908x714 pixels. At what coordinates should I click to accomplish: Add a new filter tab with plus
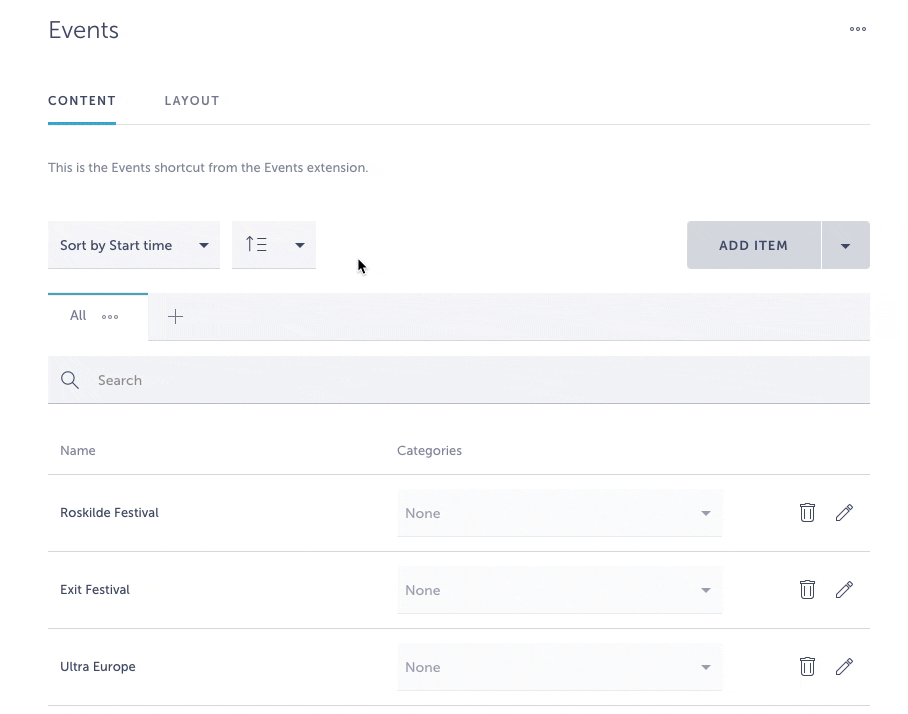point(175,317)
